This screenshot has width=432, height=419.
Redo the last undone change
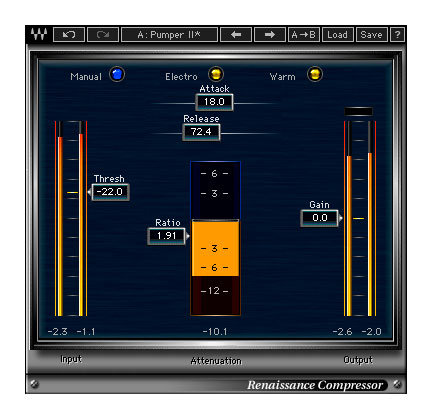tap(103, 35)
